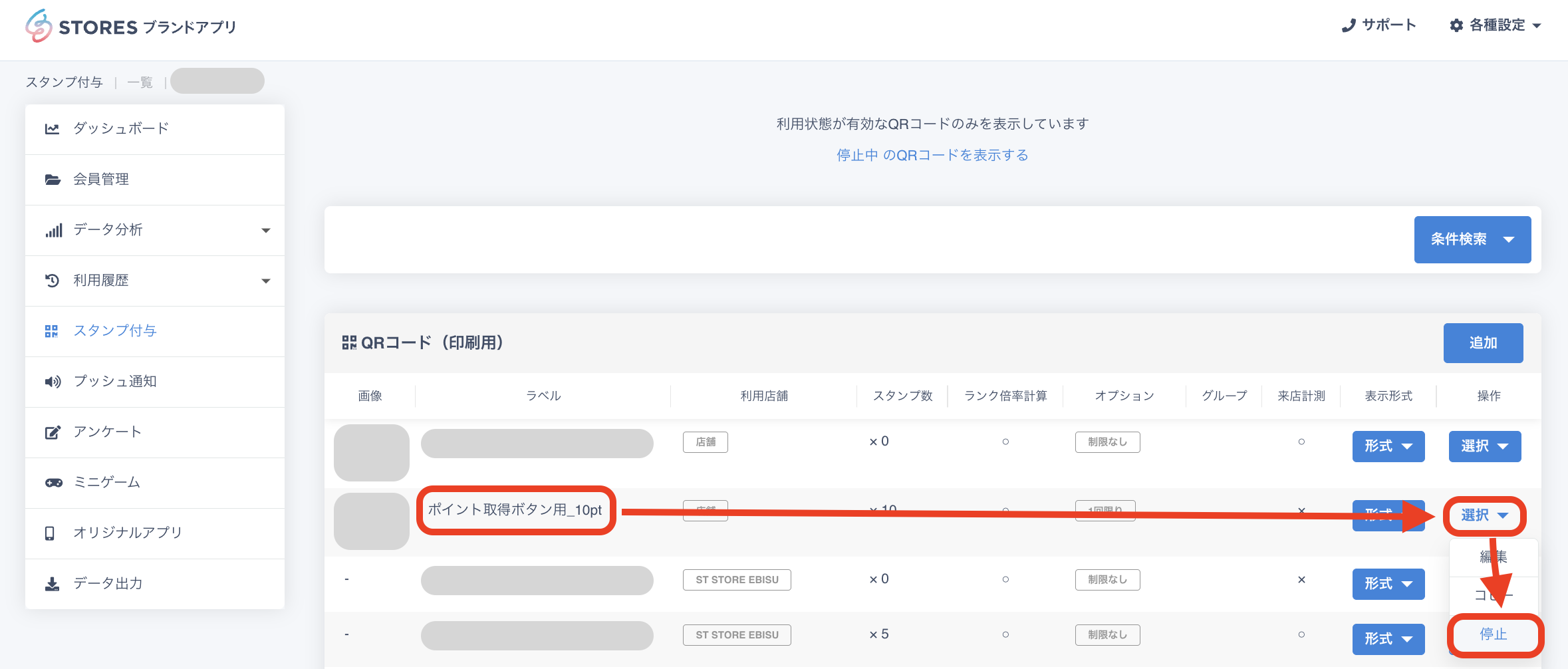This screenshot has width=1568, height=669.
Task: Open the アンケート sidebar menu item
Action: pos(107,432)
